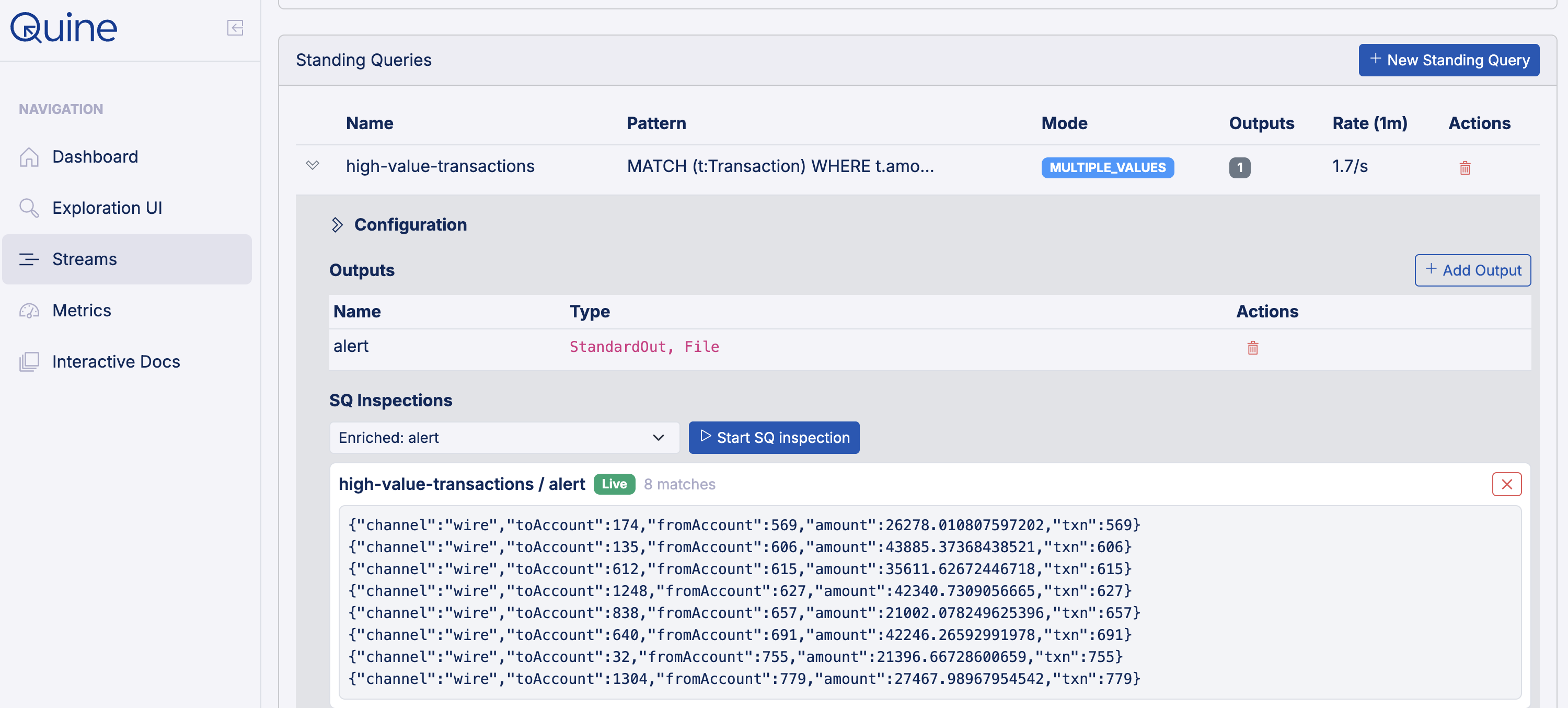Click the result row with txn 657
This screenshot has height=708, width=1568.
[744, 613]
